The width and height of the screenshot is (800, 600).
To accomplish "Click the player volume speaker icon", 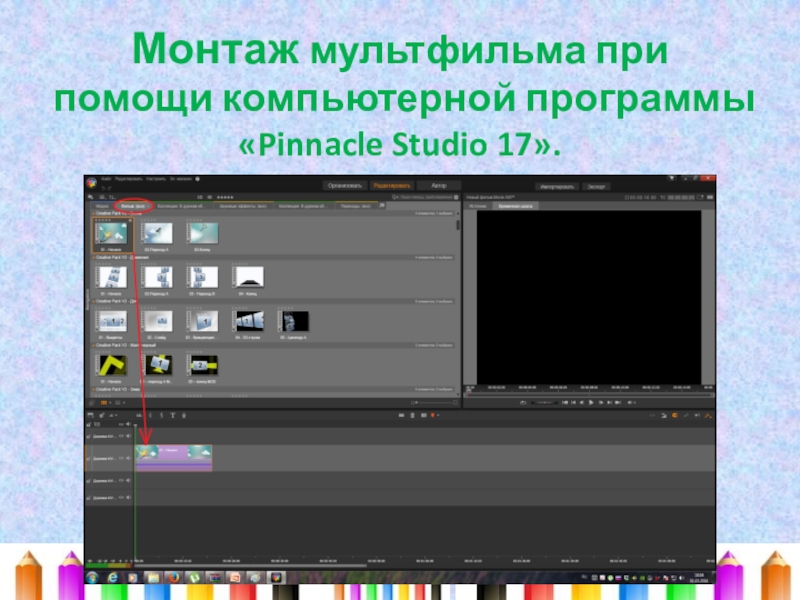I will tap(630, 403).
